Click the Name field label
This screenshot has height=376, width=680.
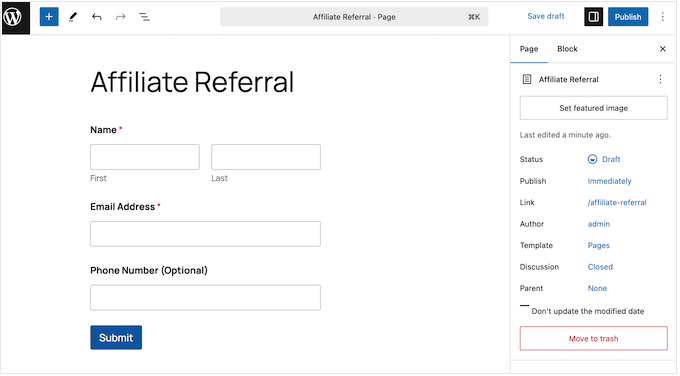(103, 130)
